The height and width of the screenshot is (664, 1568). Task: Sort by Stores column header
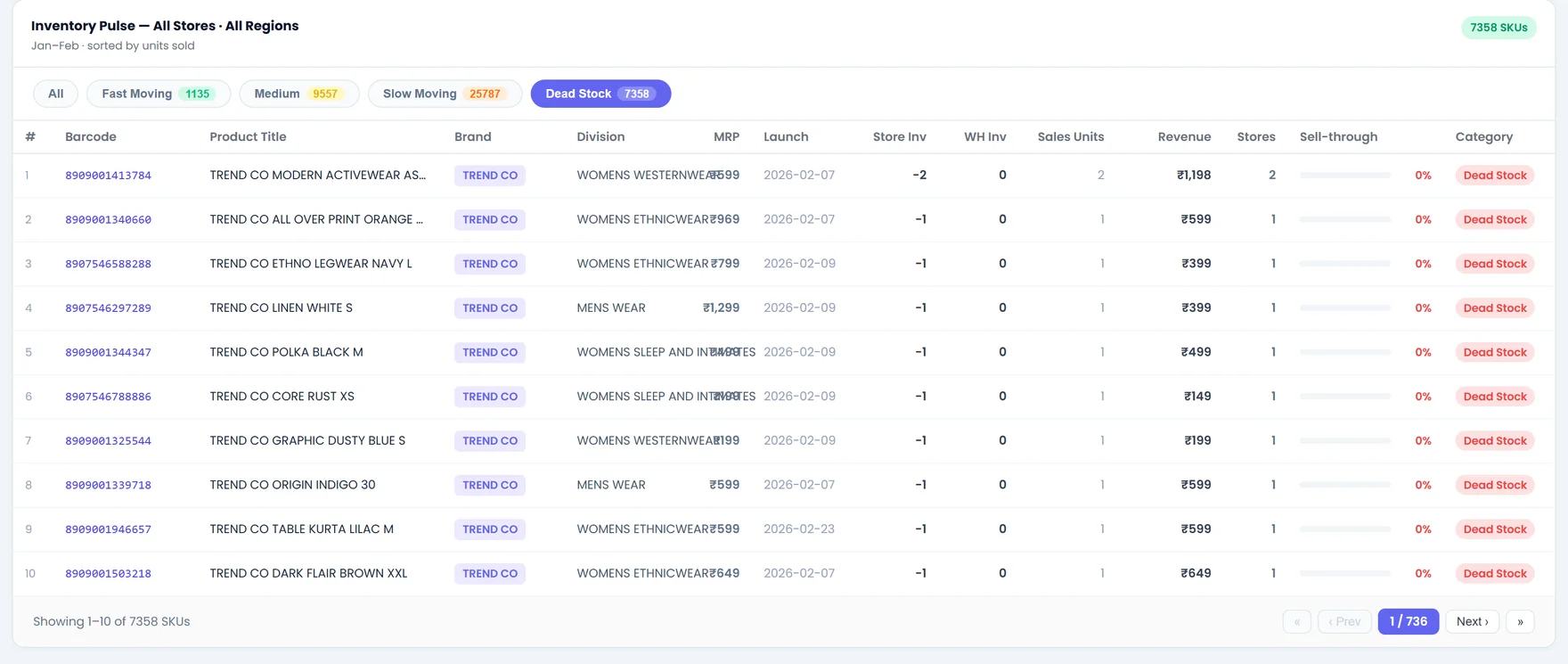[1255, 136]
